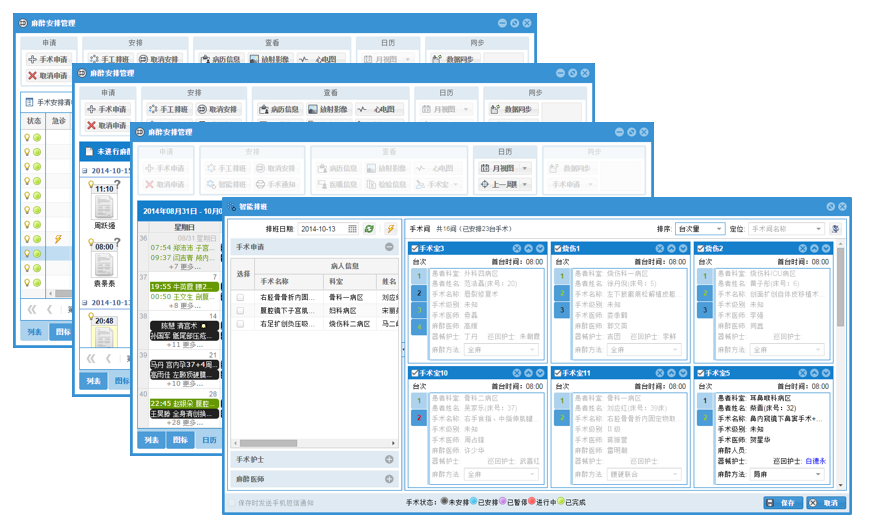Open 麻醉方法 dropdown in 手术室5 card

tap(788, 475)
